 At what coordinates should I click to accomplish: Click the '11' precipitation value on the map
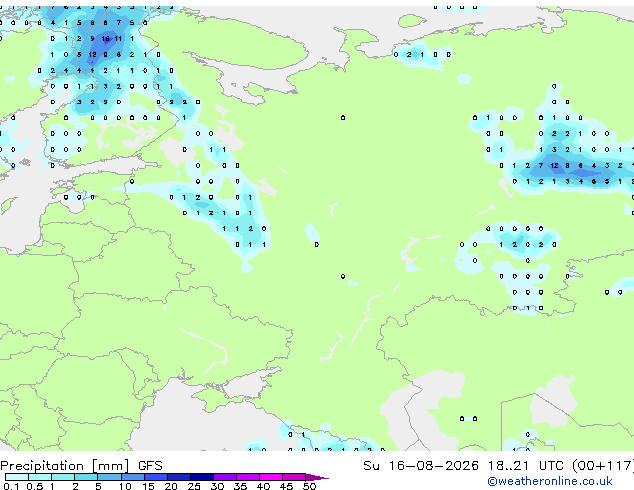[x=118, y=39]
